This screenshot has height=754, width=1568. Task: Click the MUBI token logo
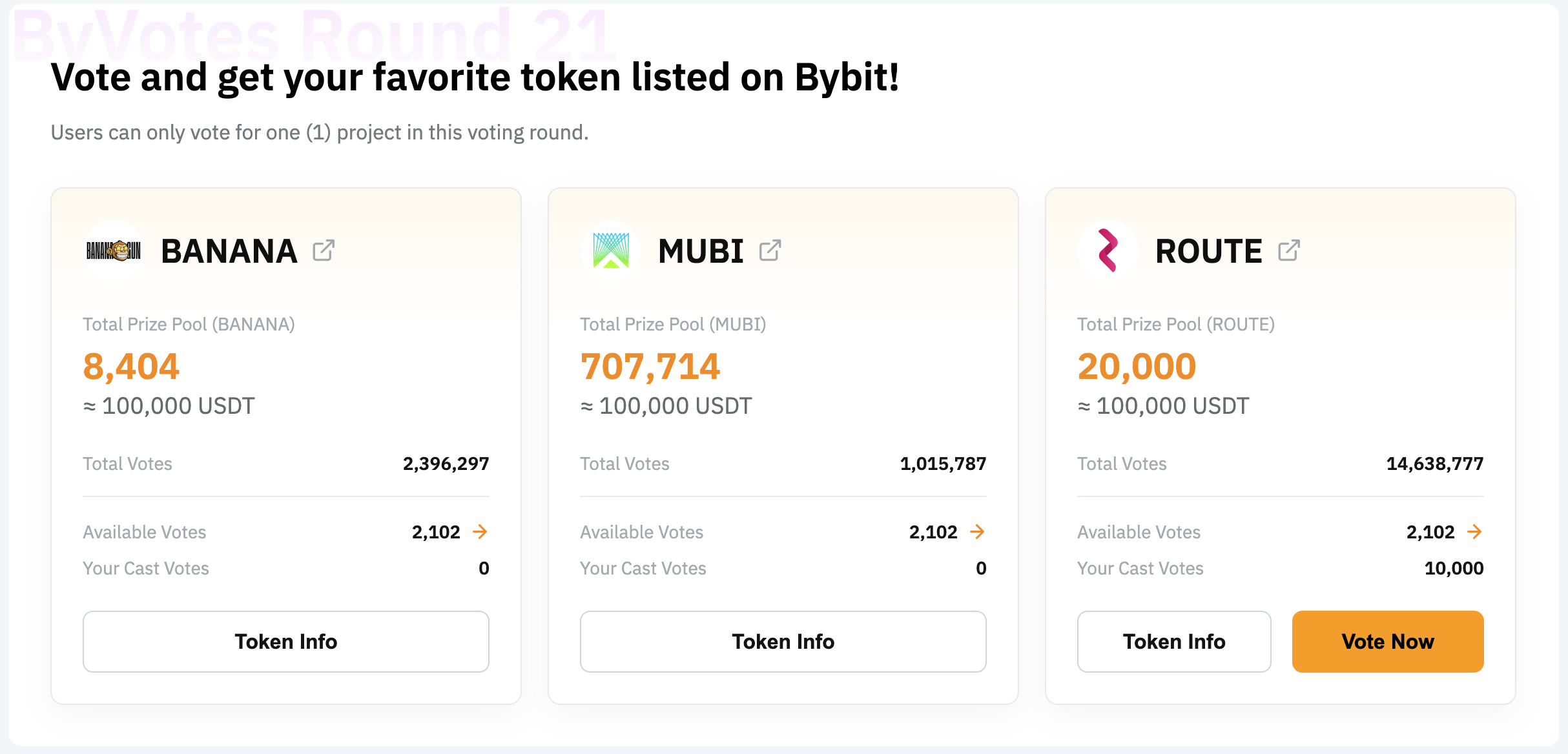tap(611, 250)
